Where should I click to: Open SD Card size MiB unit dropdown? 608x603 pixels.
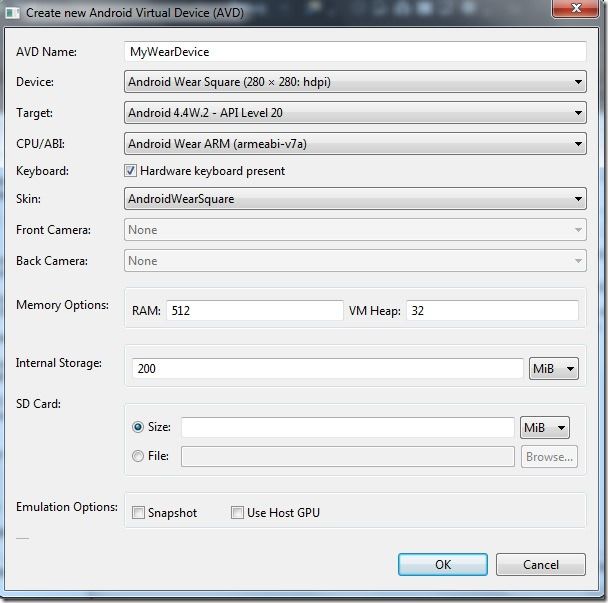(x=545, y=427)
